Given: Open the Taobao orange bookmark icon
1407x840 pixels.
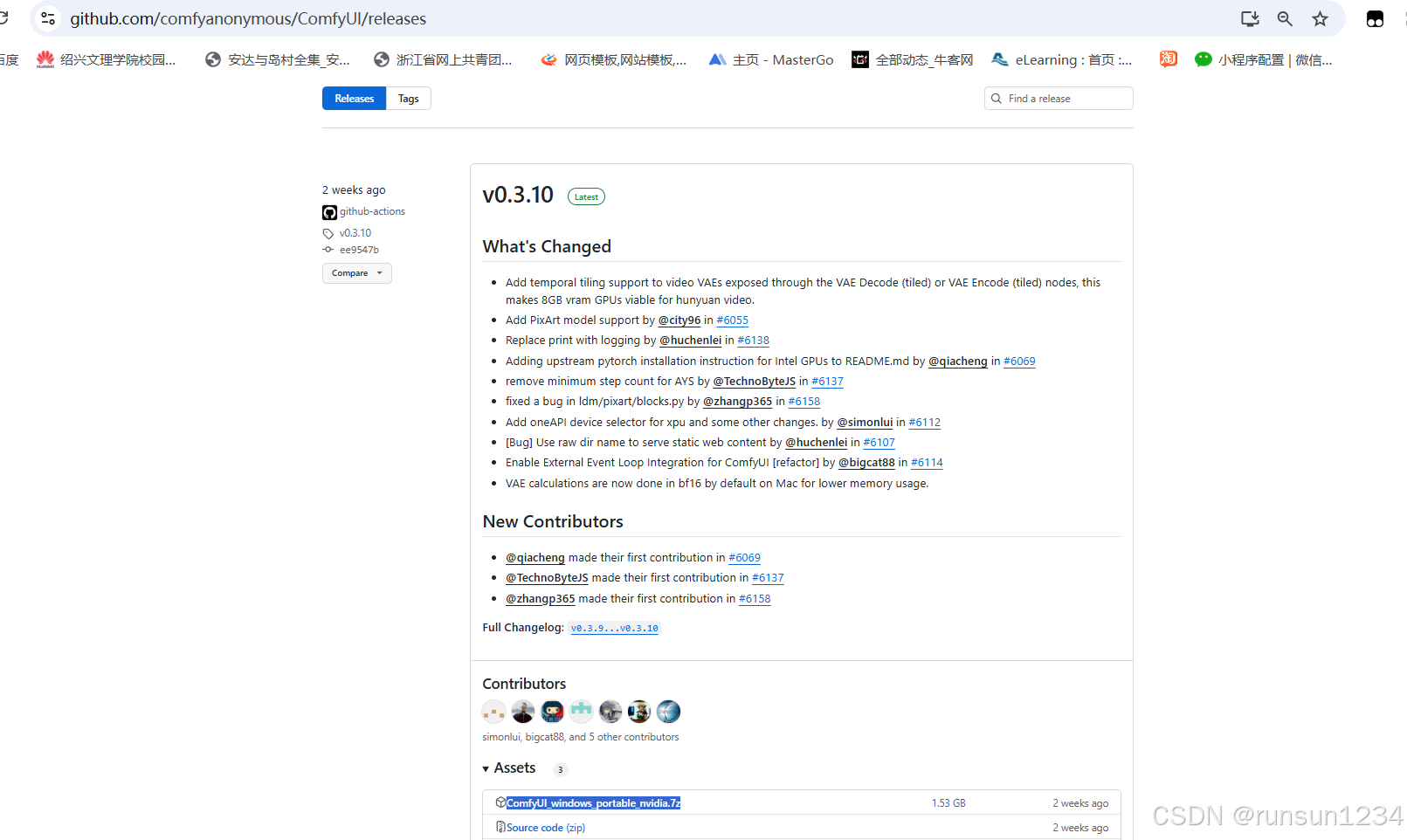Looking at the screenshot, I should click(1168, 59).
